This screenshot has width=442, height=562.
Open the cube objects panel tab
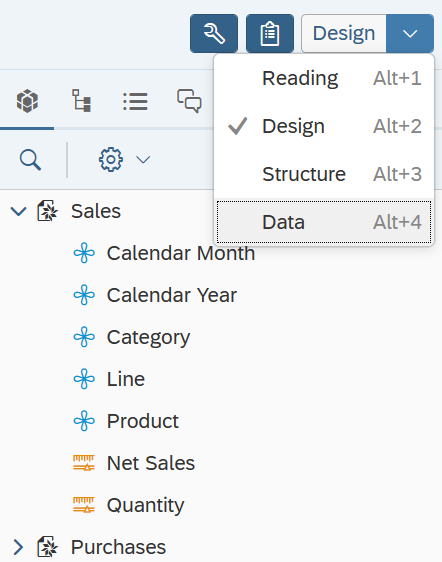[x=27, y=101]
